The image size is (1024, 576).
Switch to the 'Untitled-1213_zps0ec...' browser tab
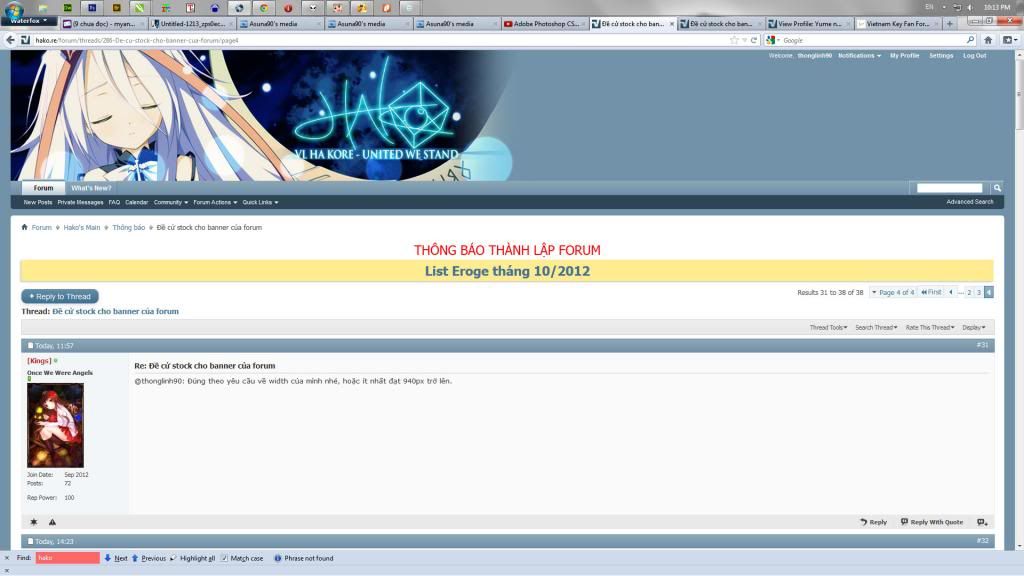click(x=192, y=24)
